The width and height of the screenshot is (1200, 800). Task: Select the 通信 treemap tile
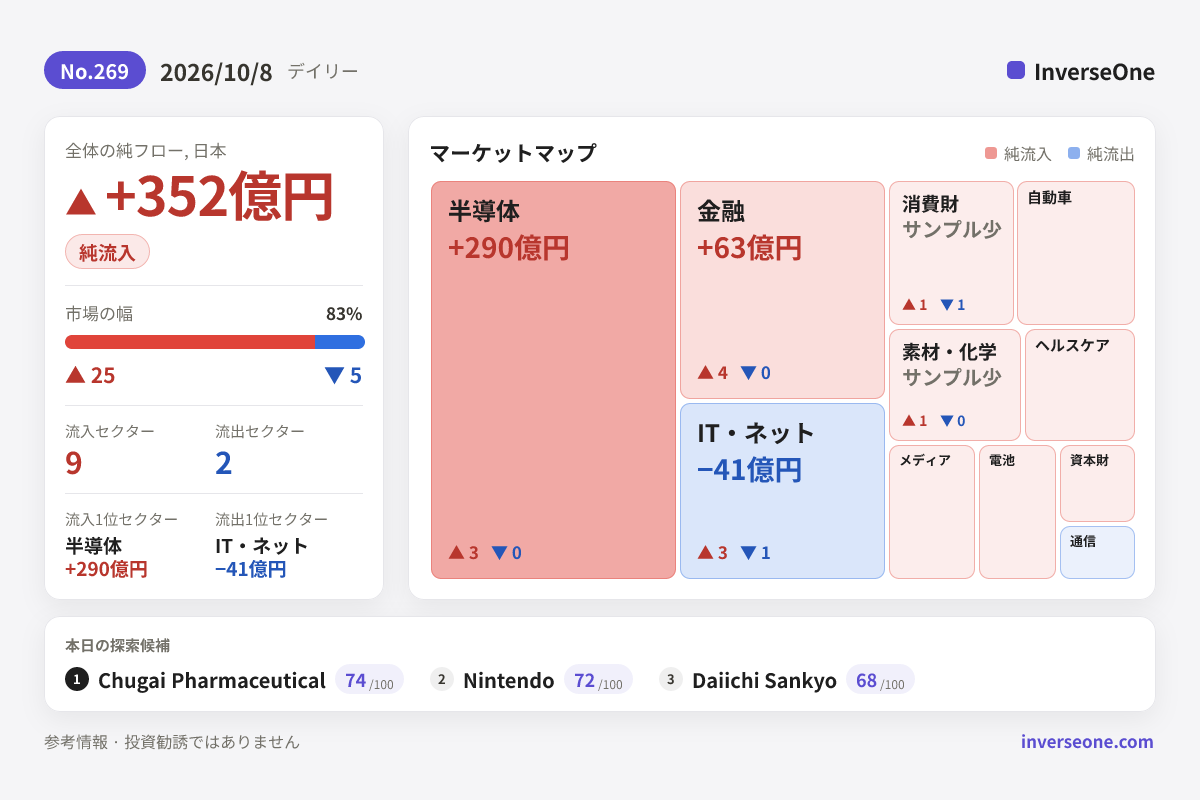coord(1097,552)
